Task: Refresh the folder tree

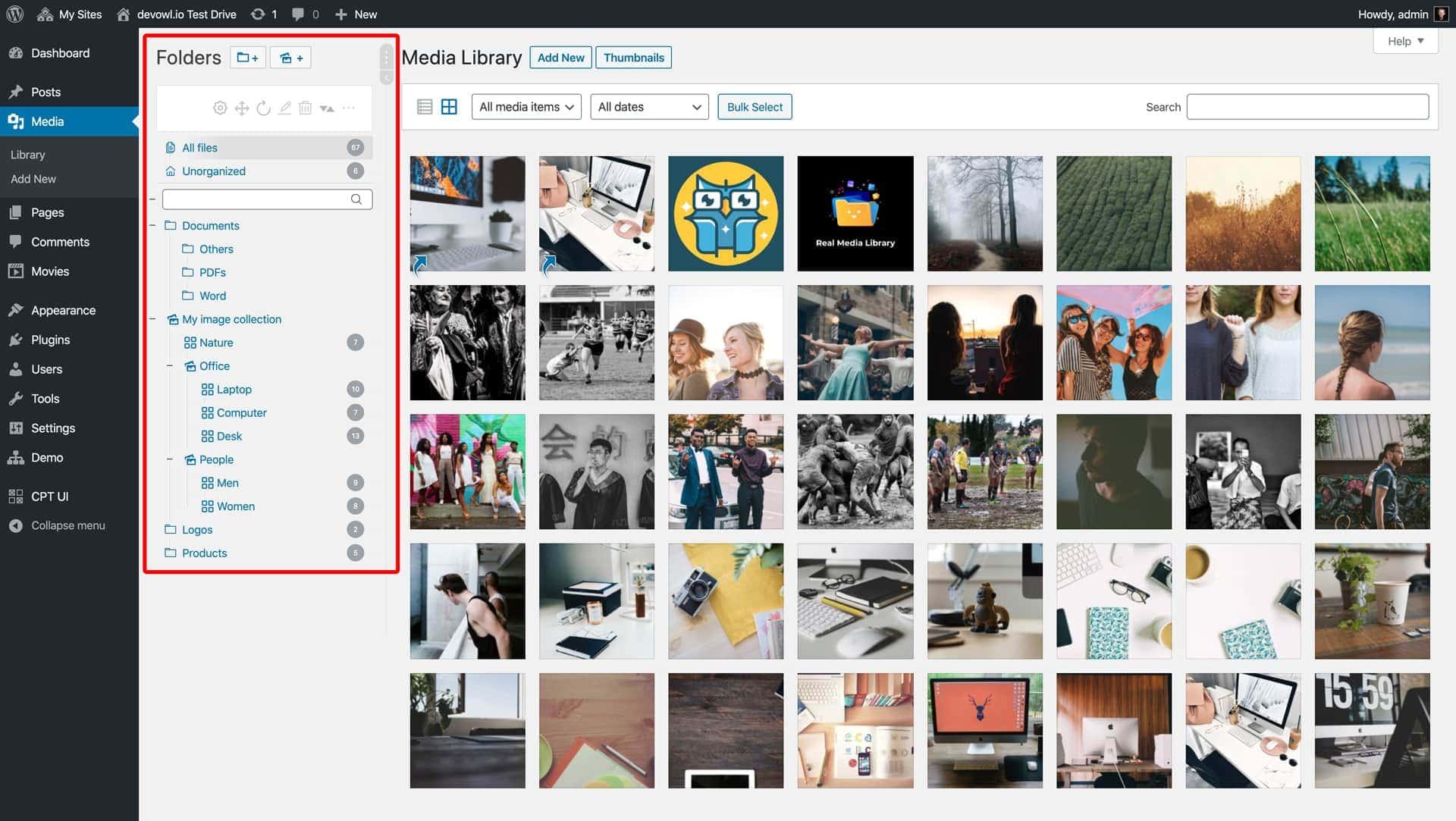Action: (x=263, y=108)
